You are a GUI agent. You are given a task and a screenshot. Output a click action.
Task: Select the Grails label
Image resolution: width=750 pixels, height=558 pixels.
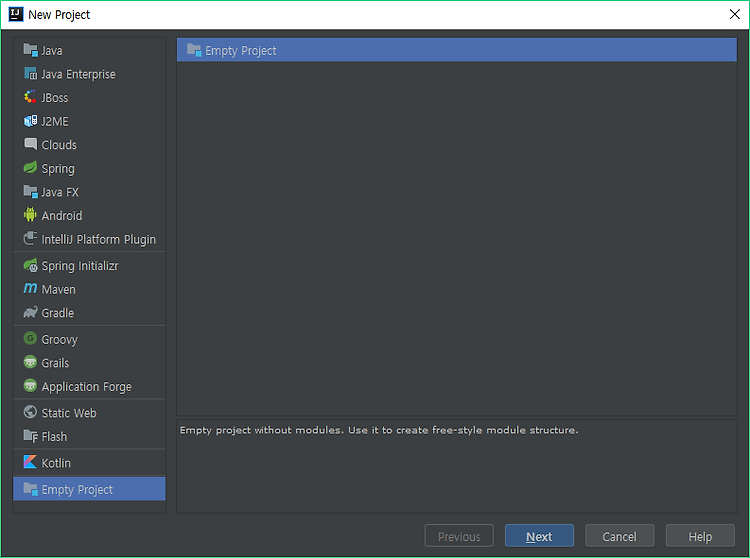55,363
